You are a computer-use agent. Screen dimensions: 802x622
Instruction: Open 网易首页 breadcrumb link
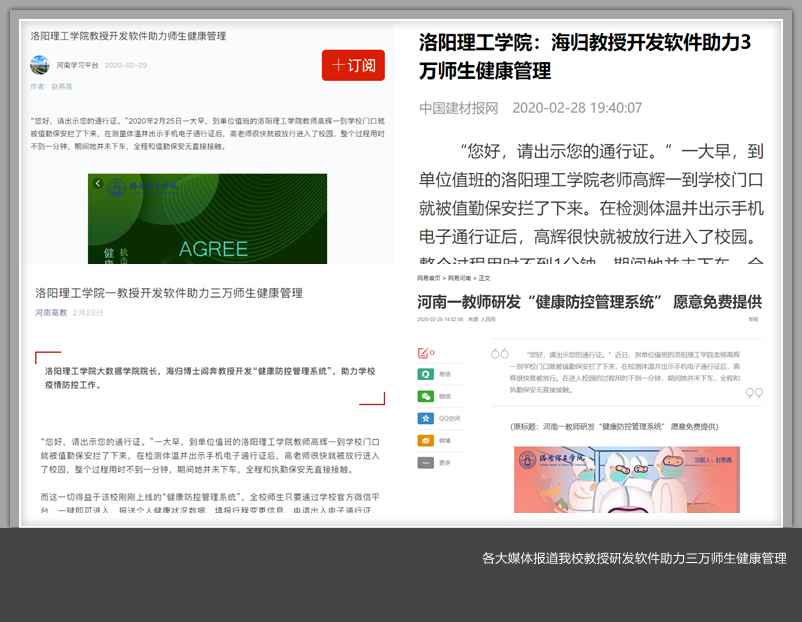pyautogui.click(x=428, y=277)
